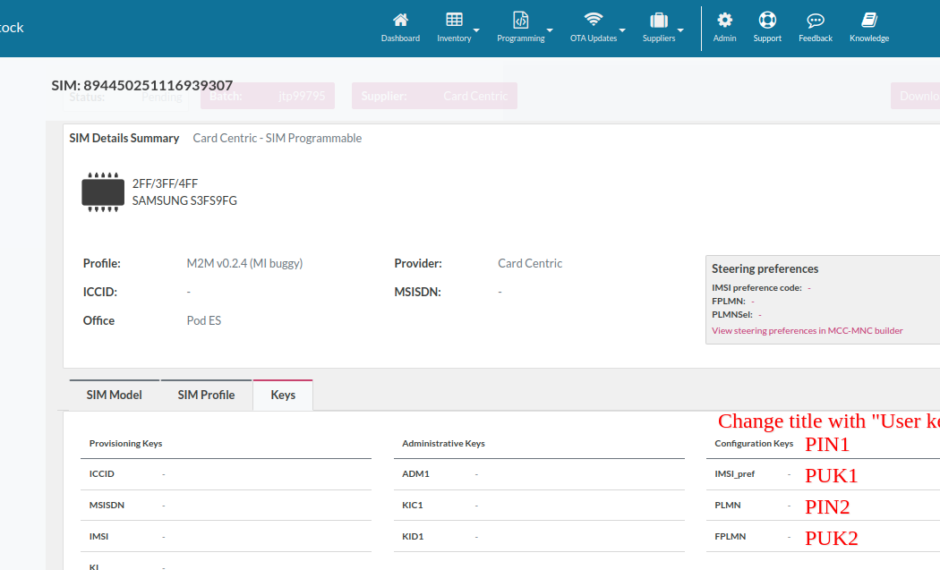Open the Dashboard home icon
Viewport: 940px width, 570px height.
tap(400, 20)
